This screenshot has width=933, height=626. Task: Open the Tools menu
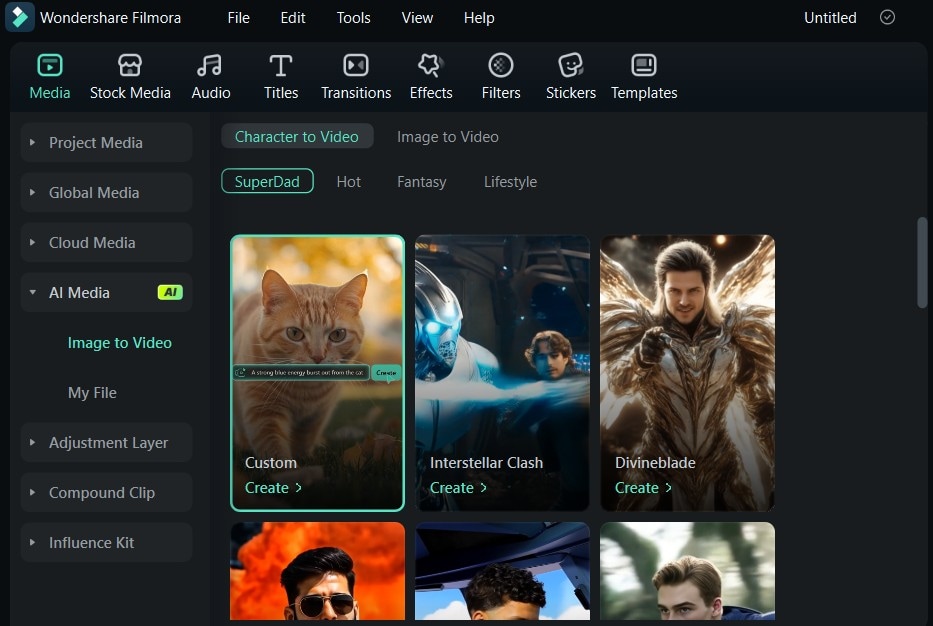(353, 18)
